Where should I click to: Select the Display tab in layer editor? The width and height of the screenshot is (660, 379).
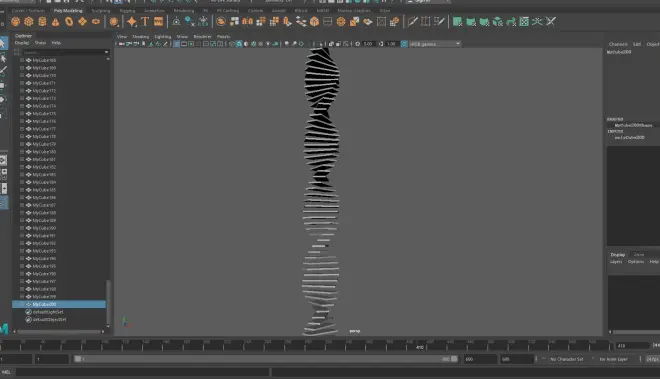click(x=617, y=255)
